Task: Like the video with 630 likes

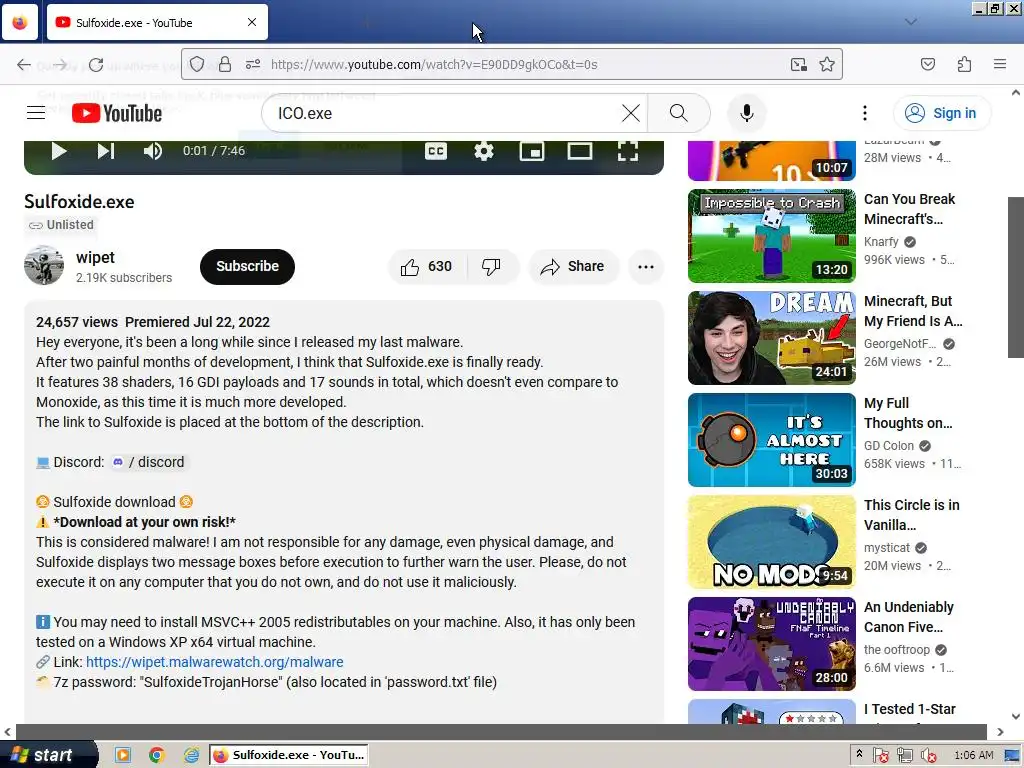Action: pyautogui.click(x=427, y=266)
